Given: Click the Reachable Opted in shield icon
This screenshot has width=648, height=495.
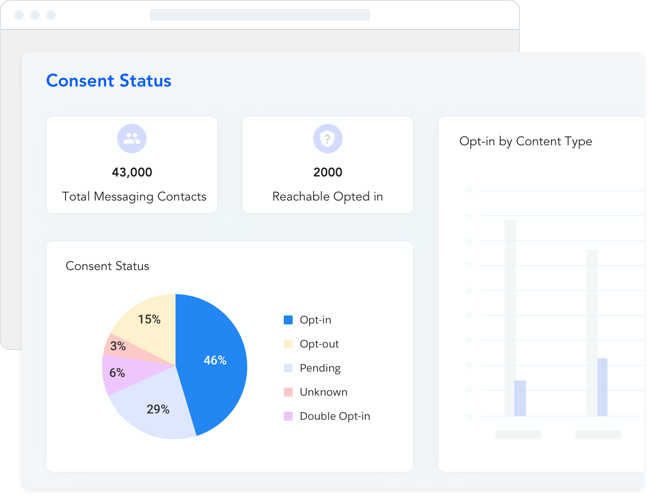Looking at the screenshot, I should (327, 138).
